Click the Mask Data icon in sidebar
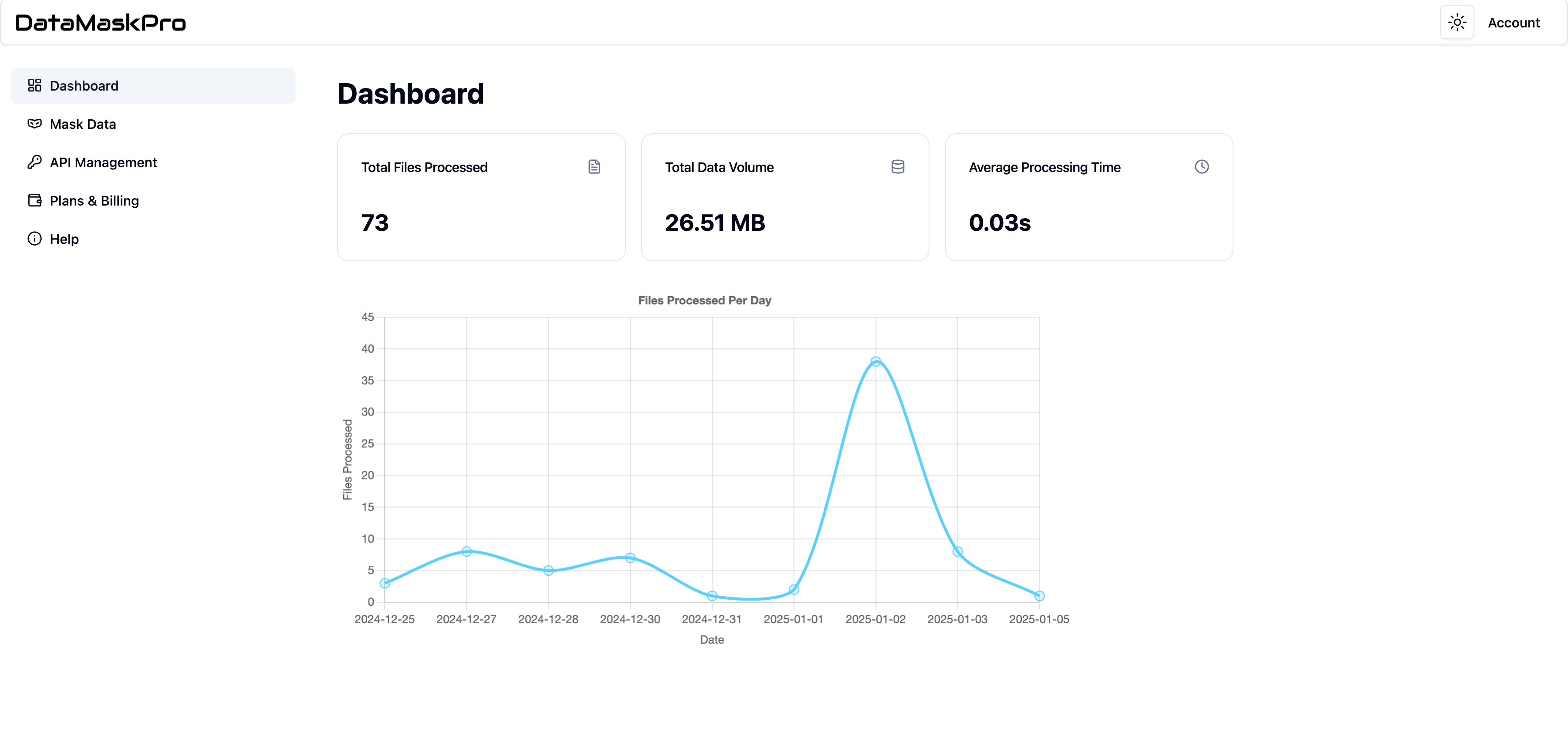 pos(35,124)
